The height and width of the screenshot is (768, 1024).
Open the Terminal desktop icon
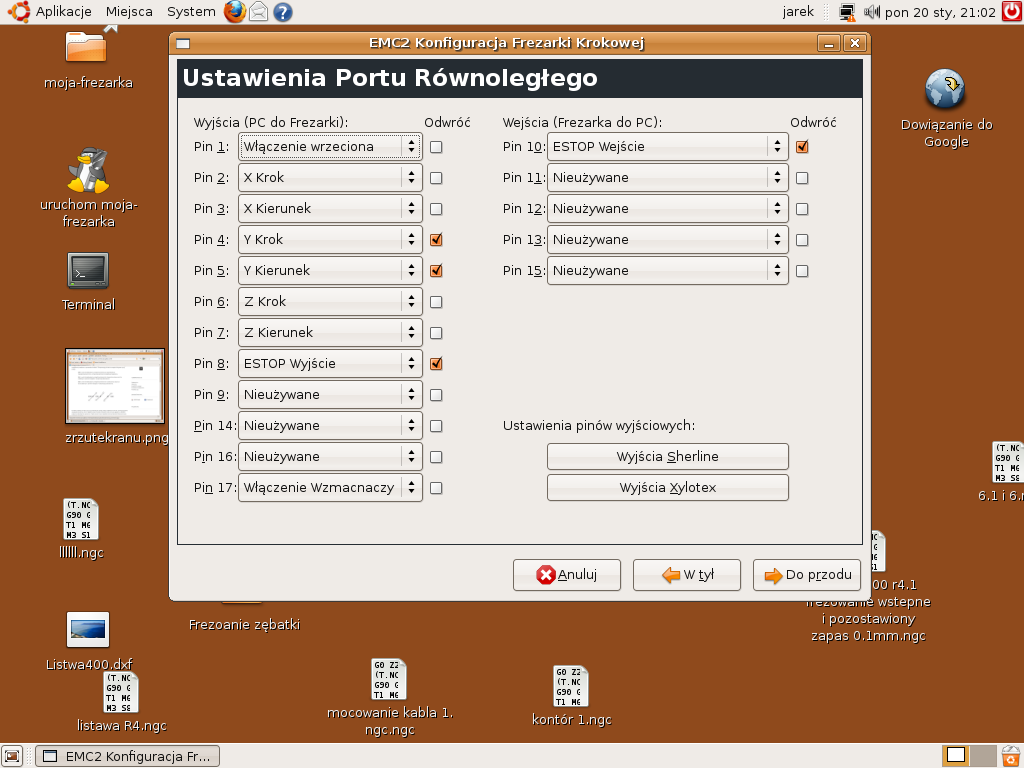coord(88,270)
